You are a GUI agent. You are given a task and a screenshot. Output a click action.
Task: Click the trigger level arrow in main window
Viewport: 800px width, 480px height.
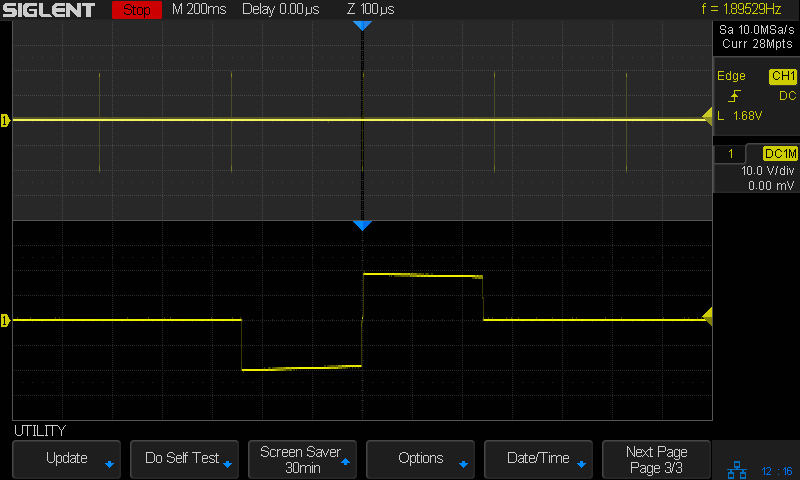[708, 118]
